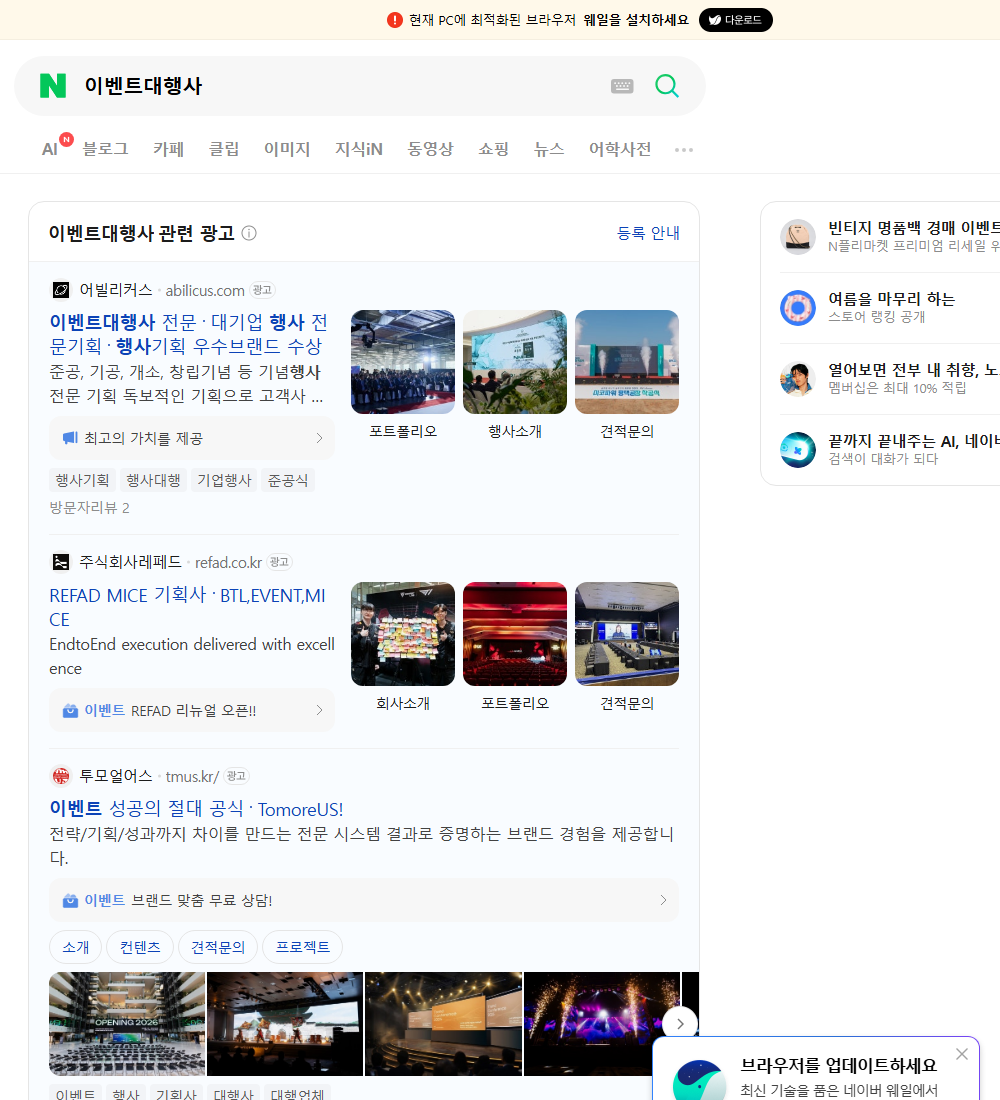
Task: Open the 이벤트 성공의 절대 공식 TomoreUS link
Action: point(196,809)
